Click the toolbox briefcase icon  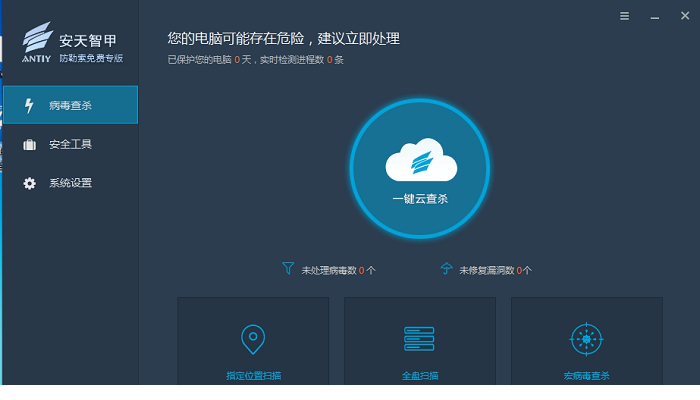(29, 145)
